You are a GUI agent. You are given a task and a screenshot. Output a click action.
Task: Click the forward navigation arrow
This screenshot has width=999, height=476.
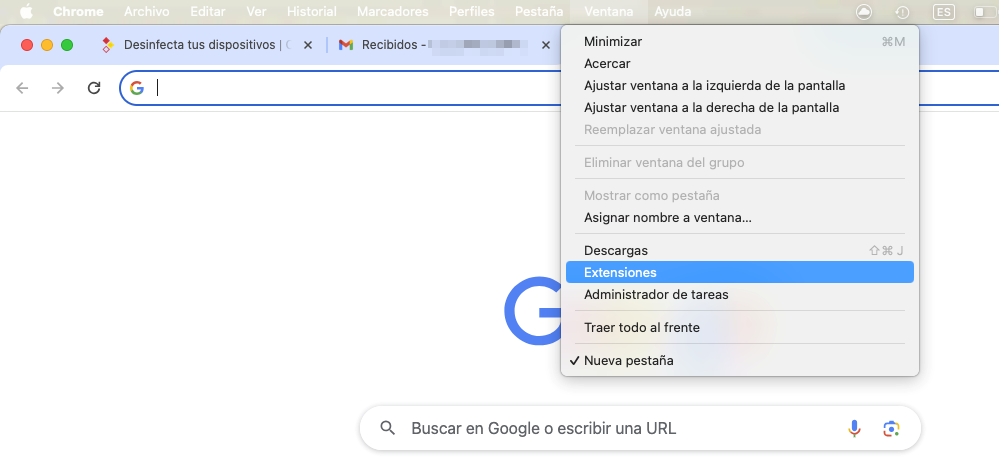[x=58, y=88]
